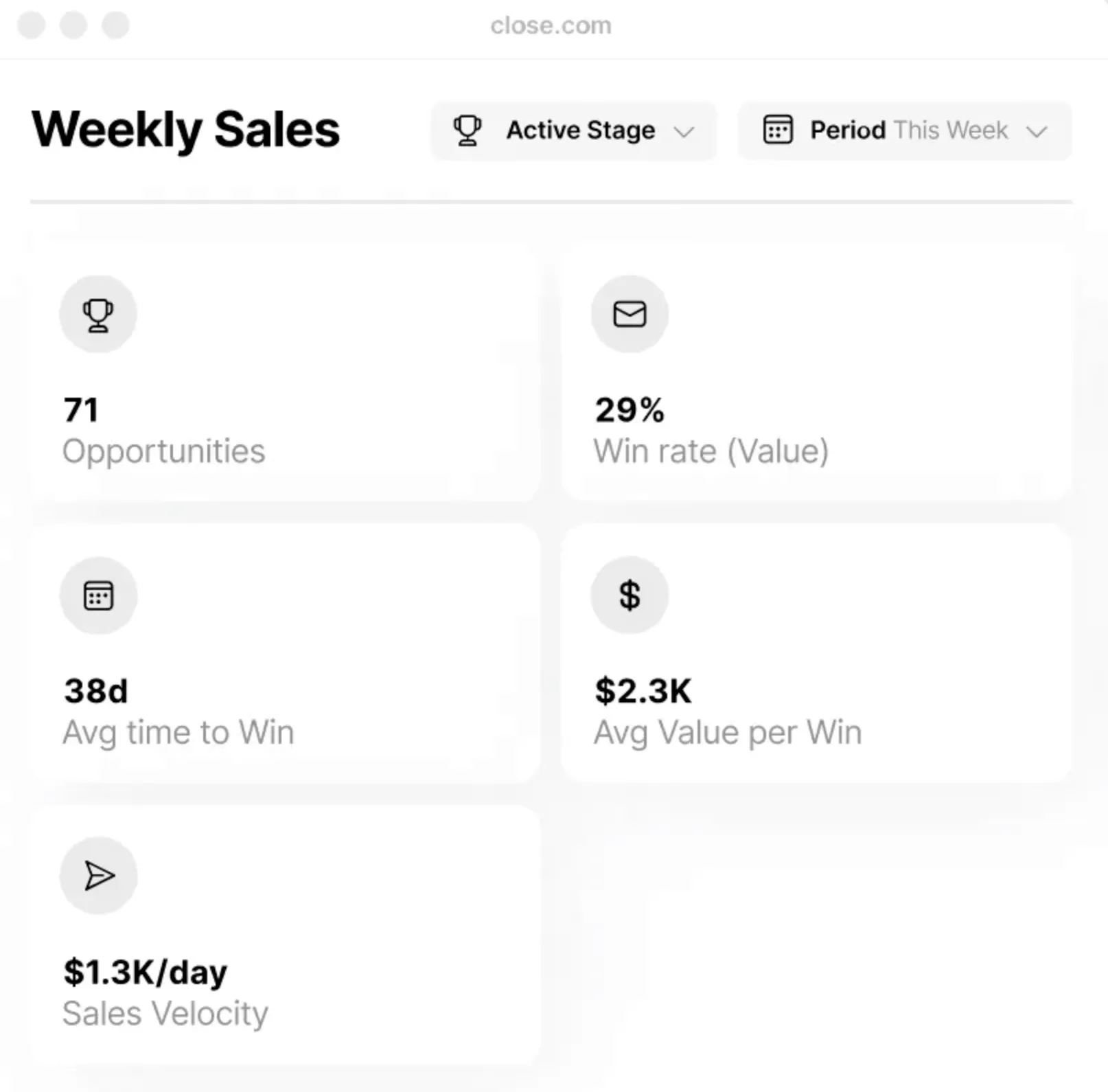Click the Active Stage filter button
This screenshot has width=1108, height=1092.
tap(573, 131)
